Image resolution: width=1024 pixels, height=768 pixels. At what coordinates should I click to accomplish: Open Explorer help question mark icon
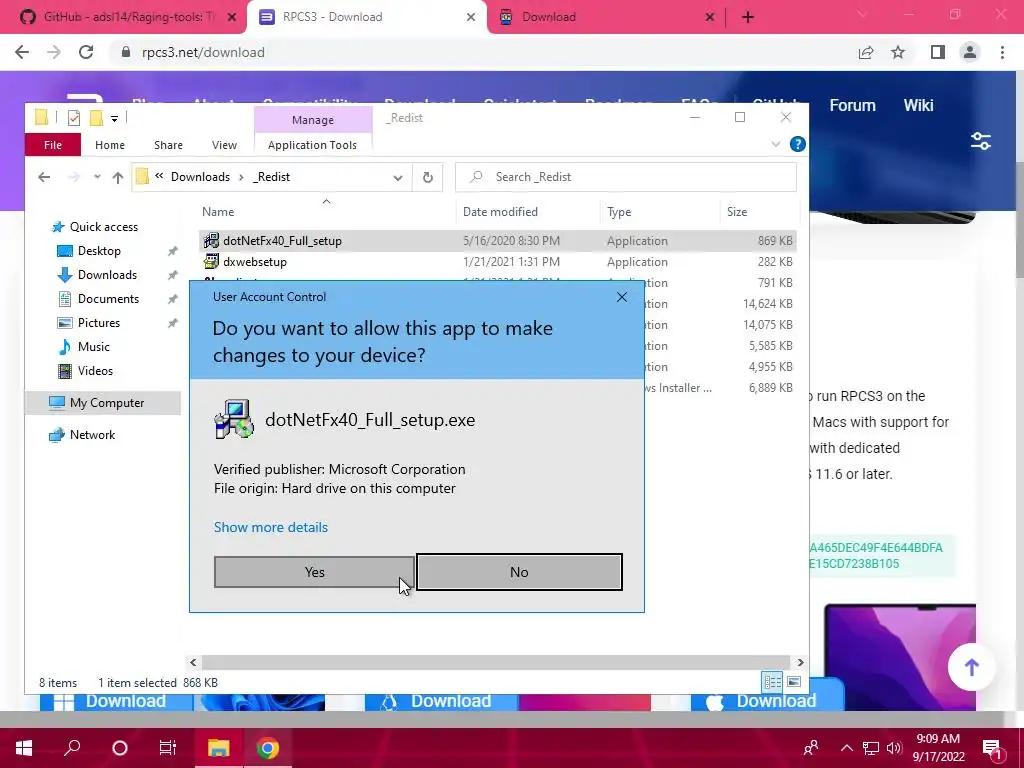[x=797, y=144]
